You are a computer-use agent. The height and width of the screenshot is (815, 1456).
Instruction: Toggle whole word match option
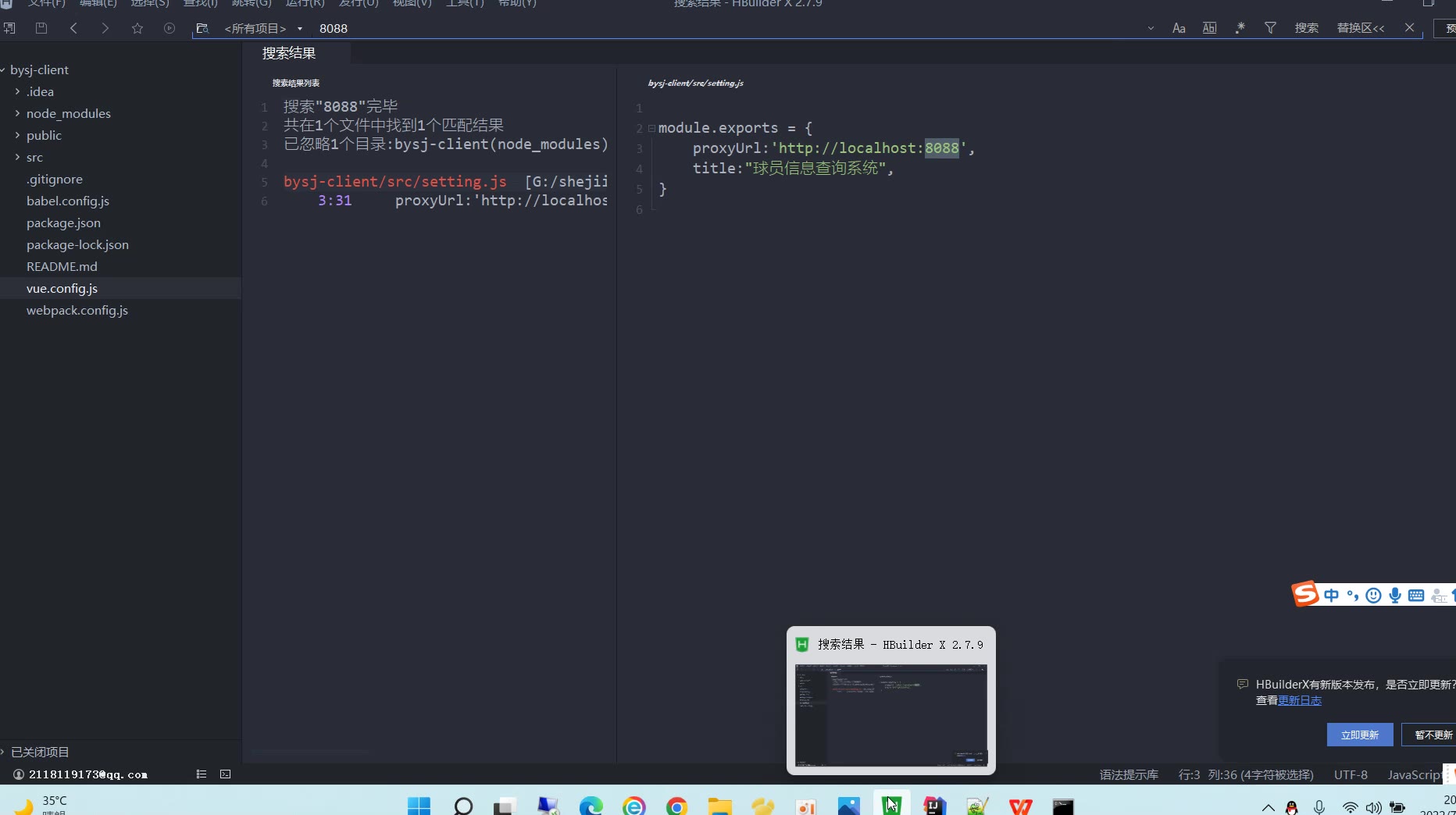point(1209,28)
